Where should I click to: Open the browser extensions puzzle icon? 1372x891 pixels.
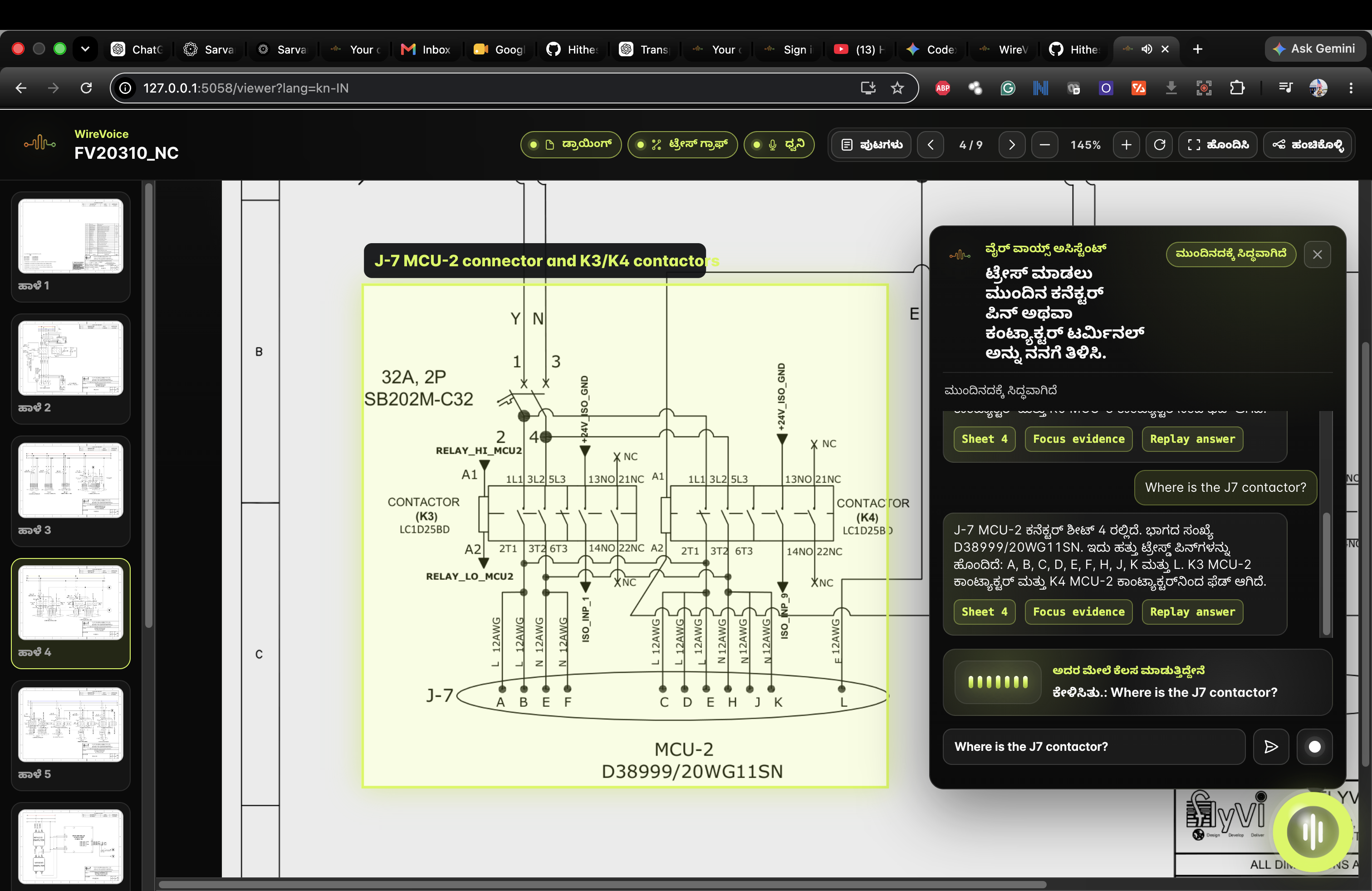click(x=1236, y=88)
